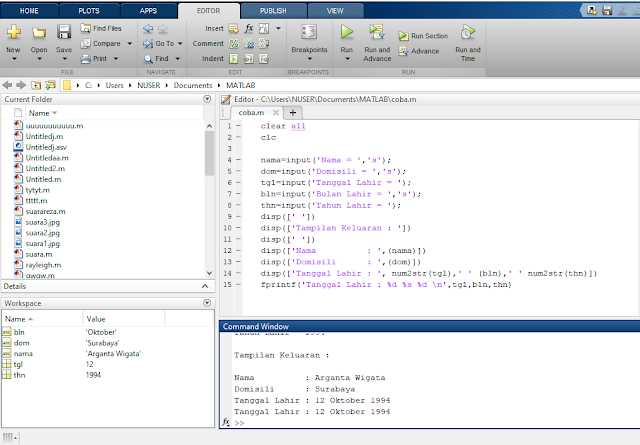Click the Command Window prompt
The width and height of the screenshot is (640, 445).
pos(239,423)
